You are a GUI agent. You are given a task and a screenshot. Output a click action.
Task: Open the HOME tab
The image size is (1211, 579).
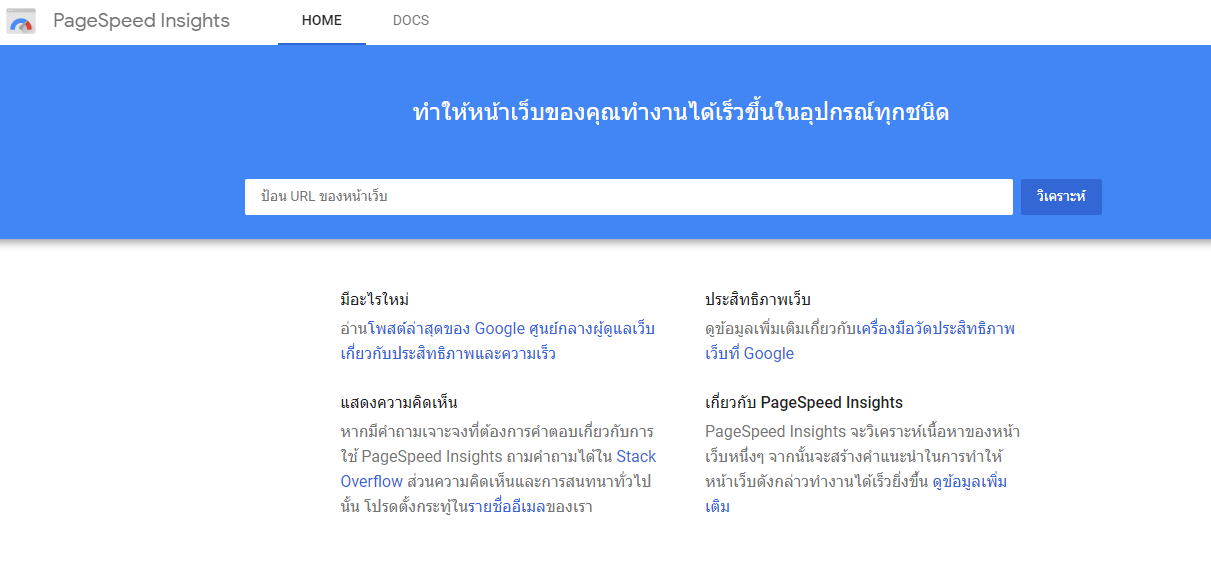[x=322, y=21]
